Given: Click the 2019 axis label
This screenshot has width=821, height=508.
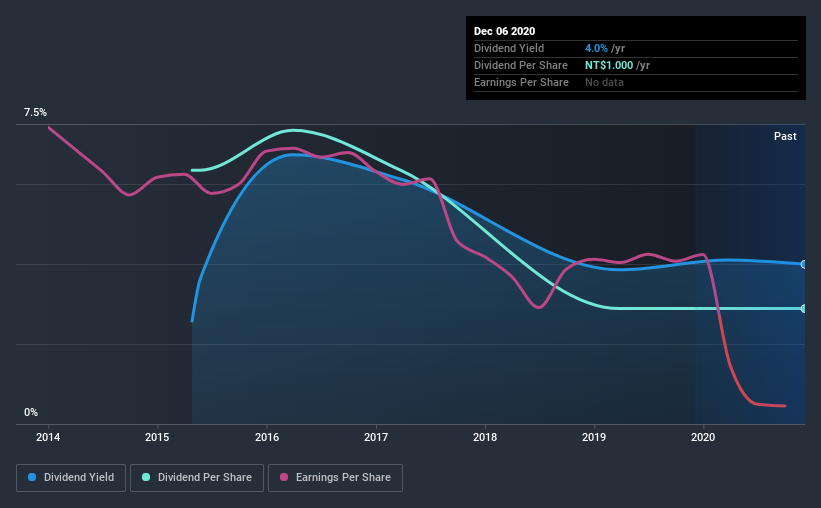Looking at the screenshot, I should coord(594,437).
